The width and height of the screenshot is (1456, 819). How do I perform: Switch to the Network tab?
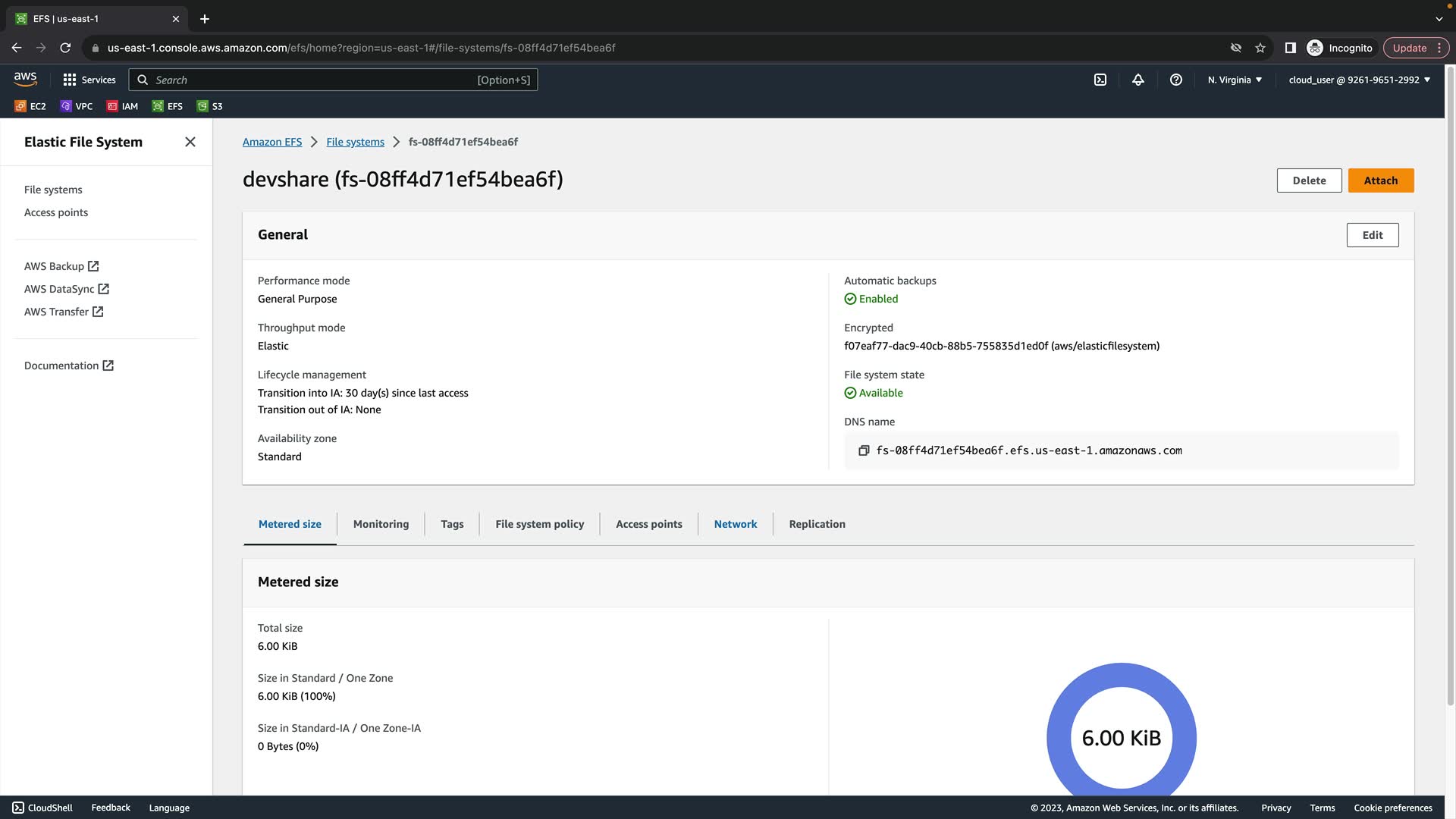point(735,524)
